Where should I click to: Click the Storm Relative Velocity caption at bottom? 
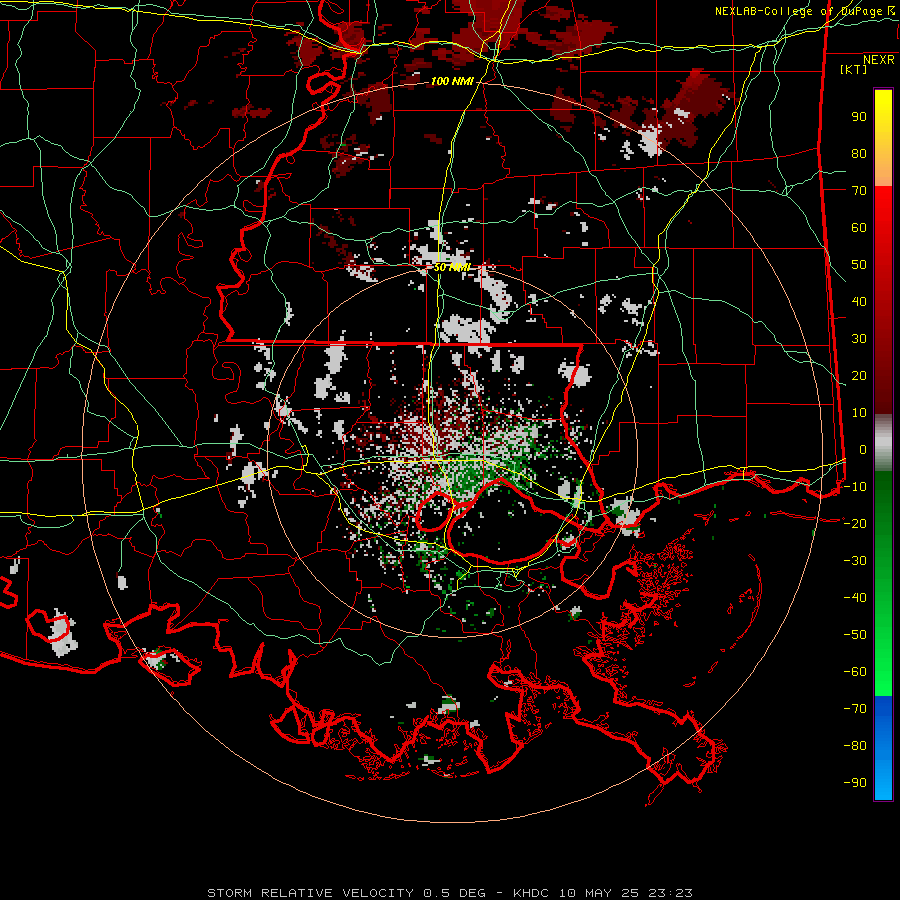[449, 893]
